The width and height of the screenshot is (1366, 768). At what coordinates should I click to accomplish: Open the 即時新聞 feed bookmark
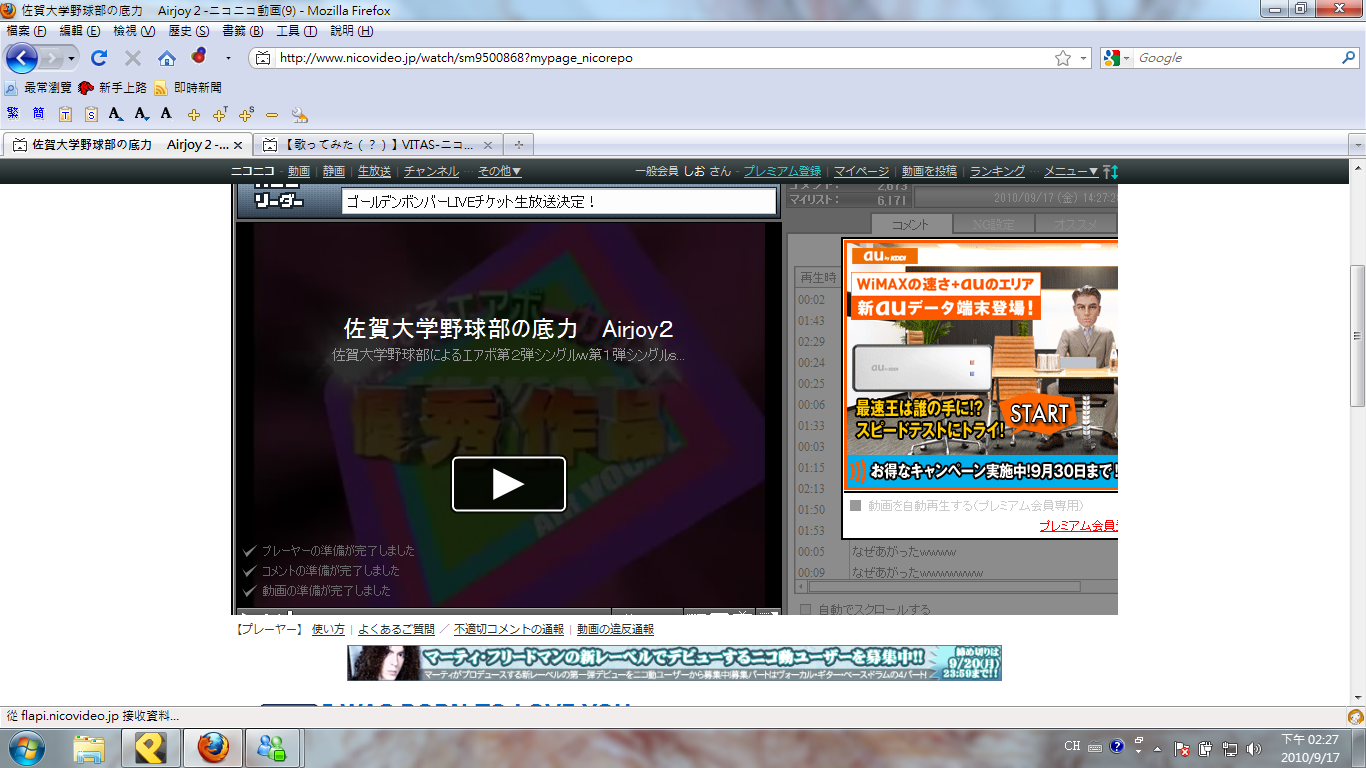(x=188, y=88)
